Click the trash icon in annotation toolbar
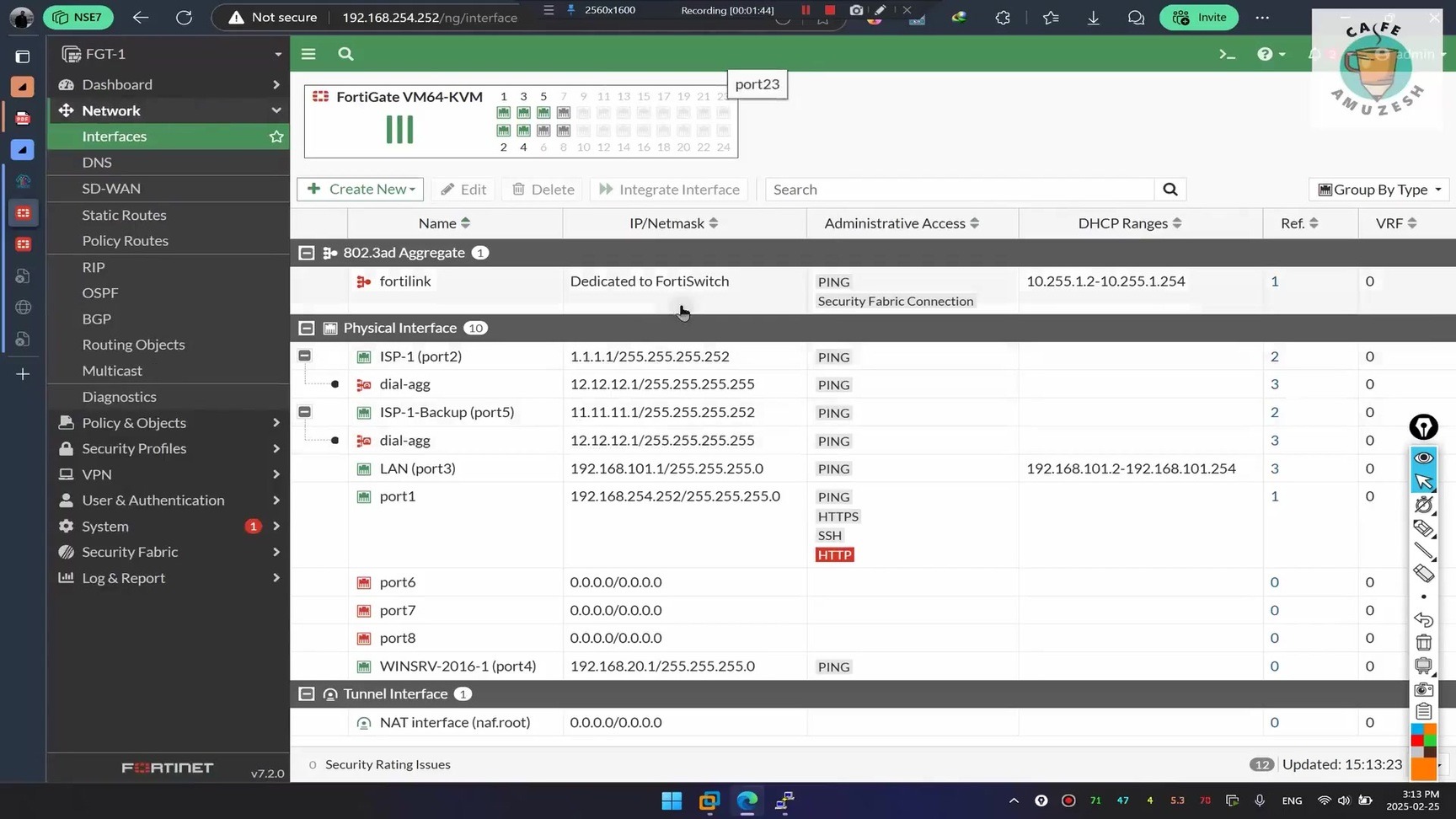The width and height of the screenshot is (1456, 819). click(x=1423, y=643)
